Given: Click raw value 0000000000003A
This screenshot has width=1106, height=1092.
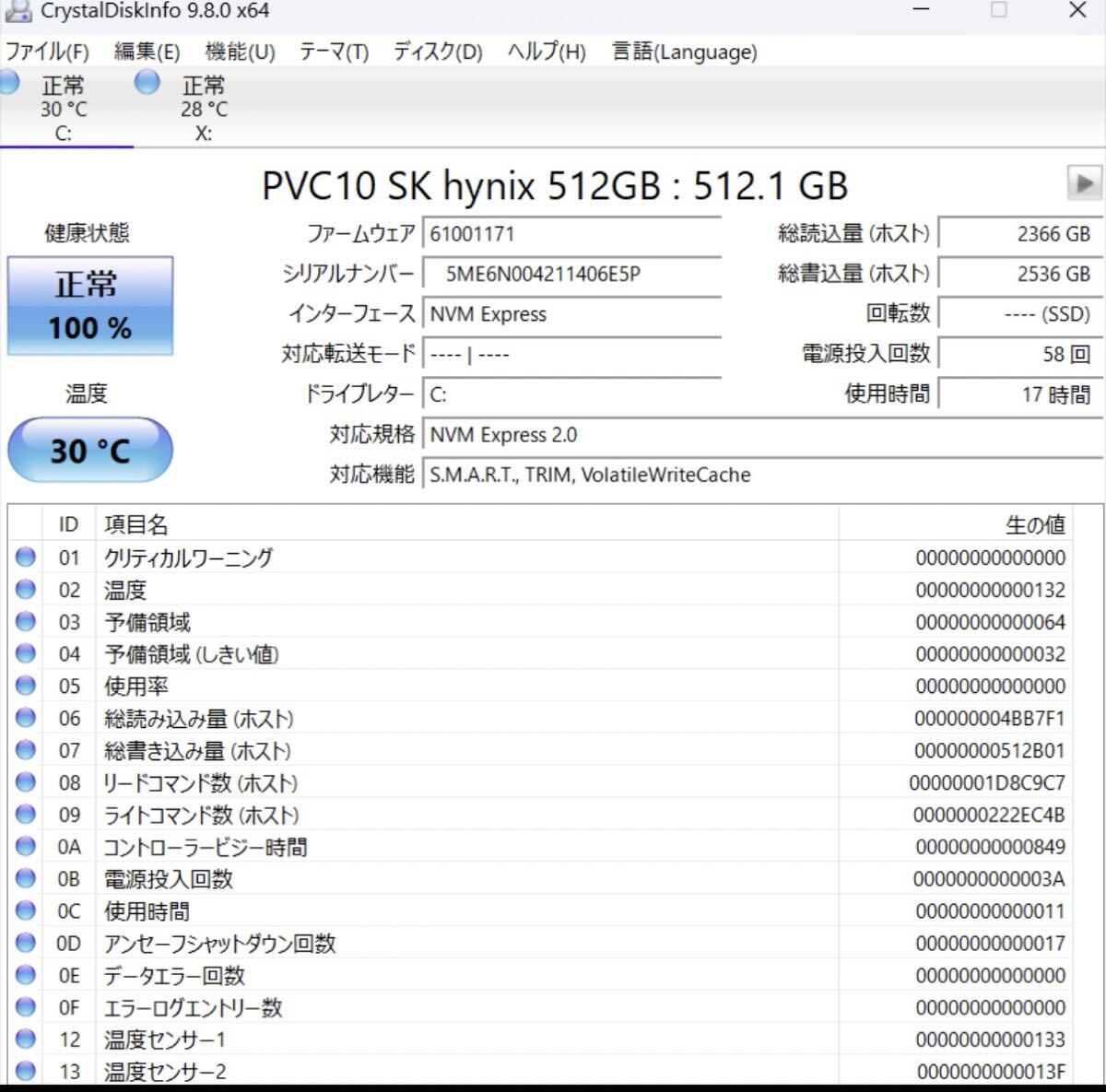Looking at the screenshot, I should 989,879.
